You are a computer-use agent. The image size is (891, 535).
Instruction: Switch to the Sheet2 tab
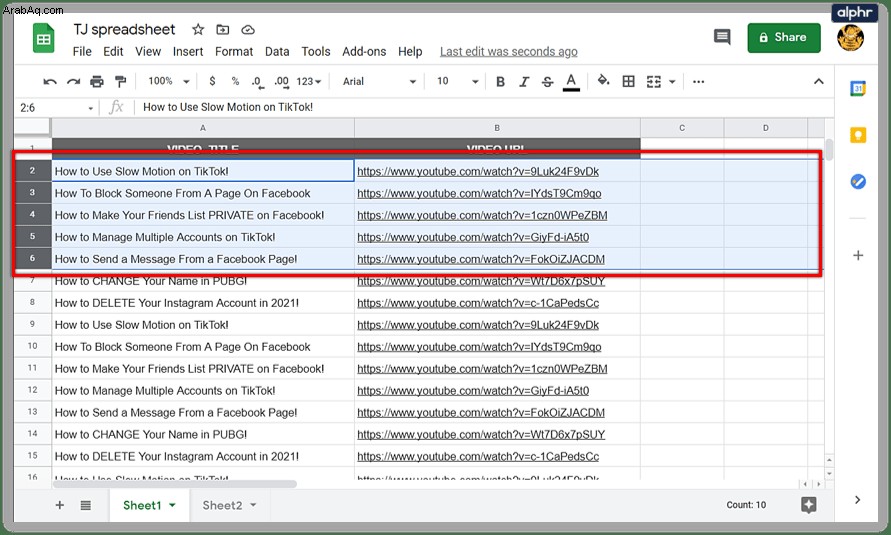point(222,505)
